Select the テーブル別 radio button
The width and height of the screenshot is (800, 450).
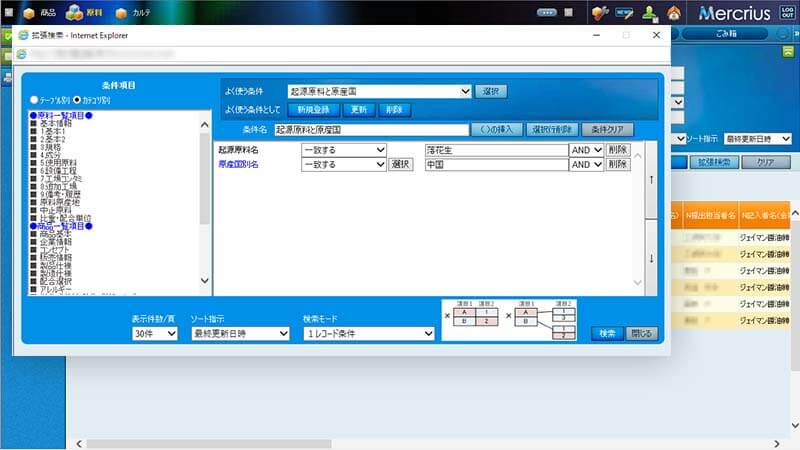(34, 100)
